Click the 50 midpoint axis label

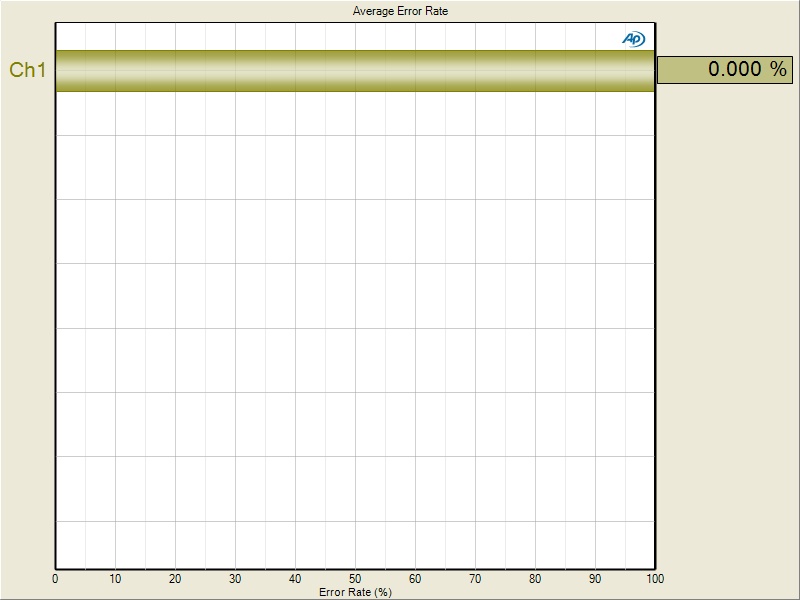click(355, 579)
